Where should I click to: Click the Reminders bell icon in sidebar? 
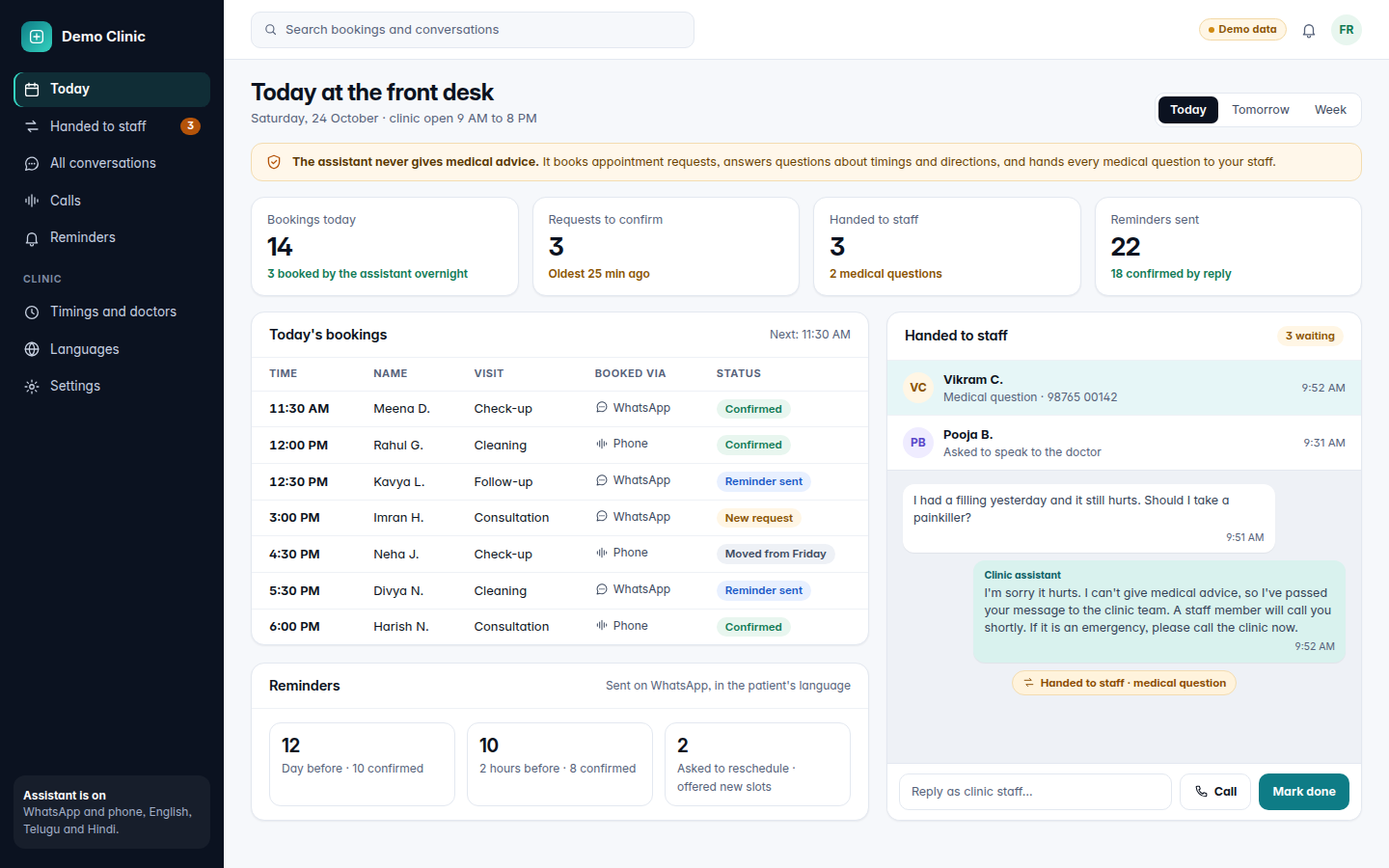point(32,238)
